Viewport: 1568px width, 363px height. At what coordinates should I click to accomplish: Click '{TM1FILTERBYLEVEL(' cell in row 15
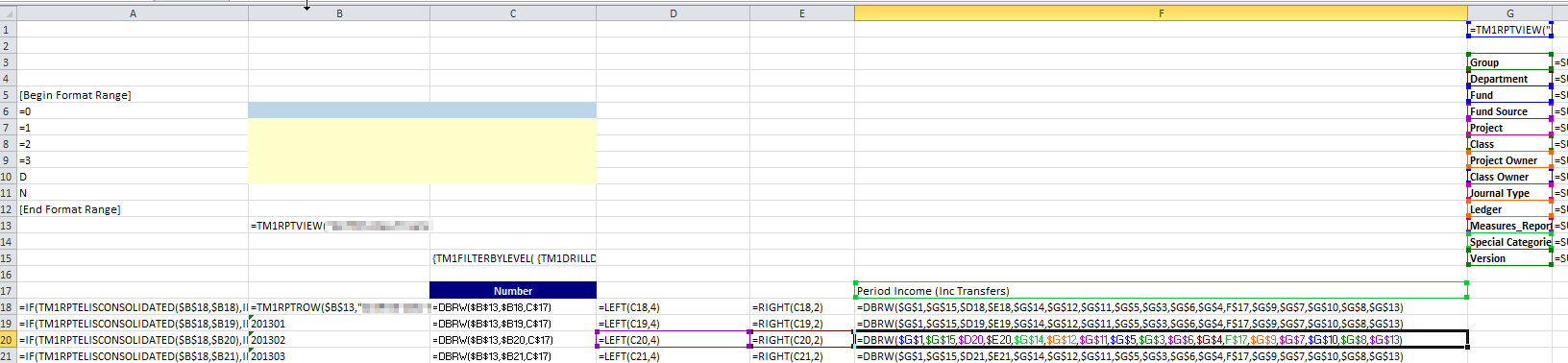click(513, 258)
